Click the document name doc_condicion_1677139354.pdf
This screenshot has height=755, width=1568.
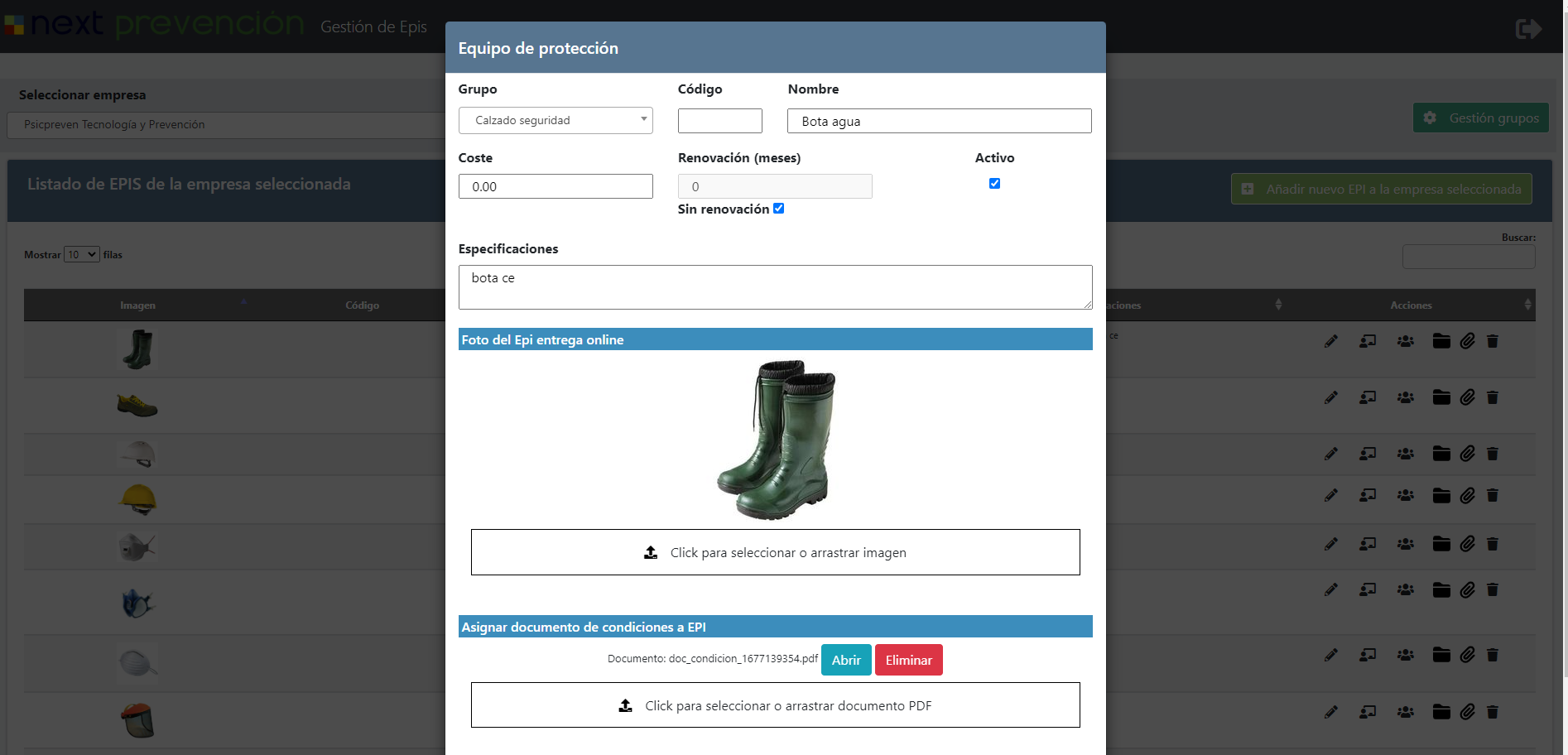coord(743,659)
